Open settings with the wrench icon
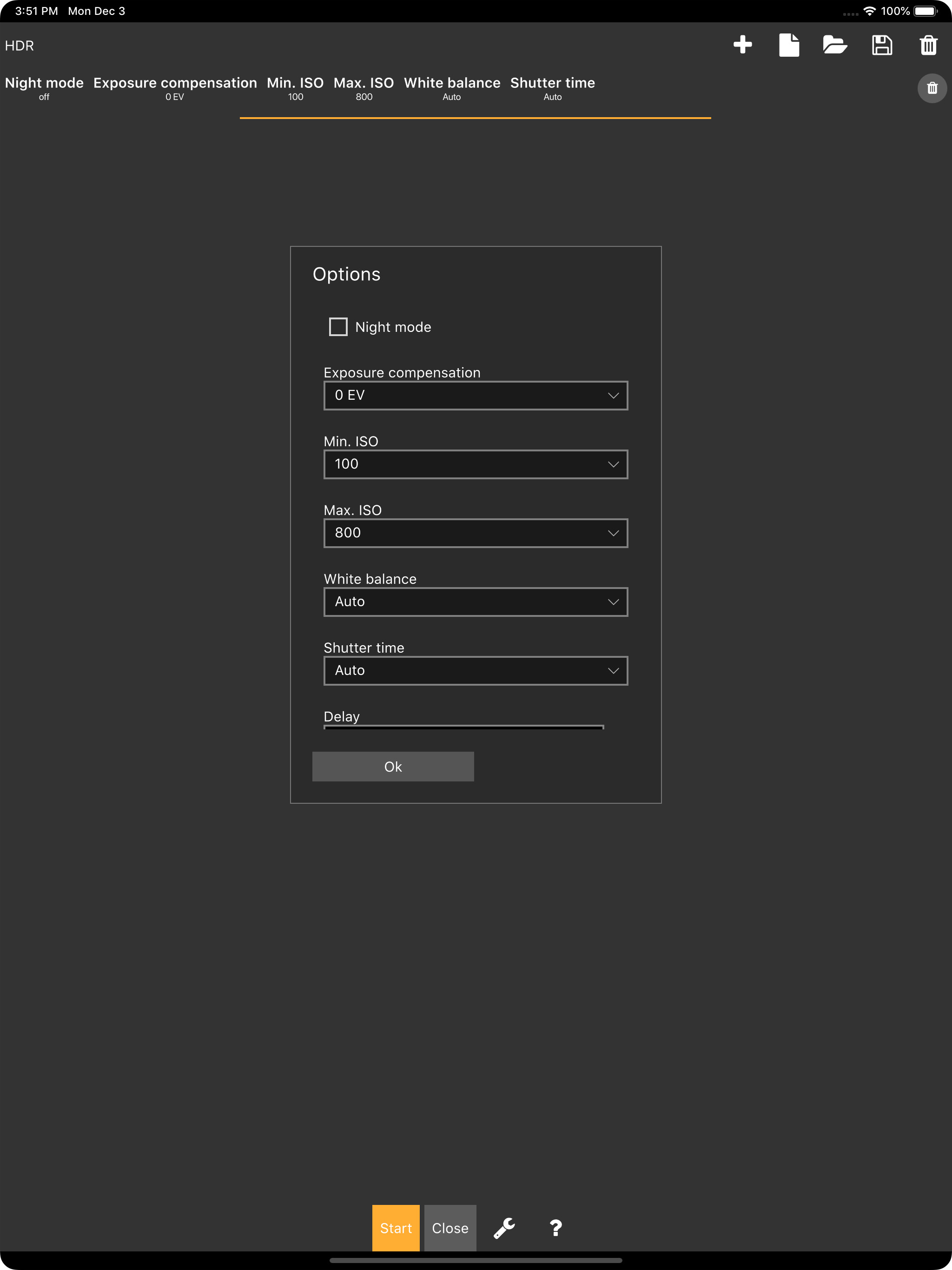Screen dimensions: 952x1270 click(504, 1228)
